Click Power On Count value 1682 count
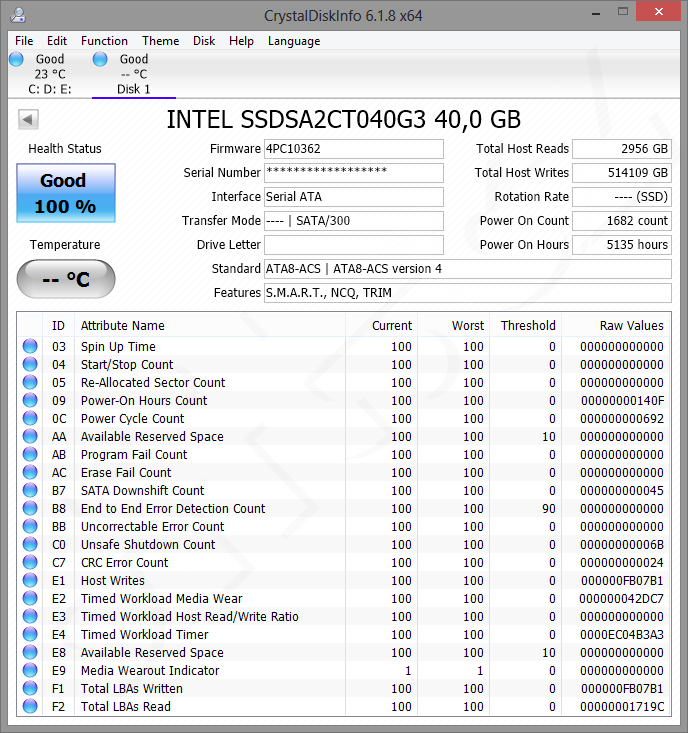The image size is (688, 733). click(x=622, y=221)
